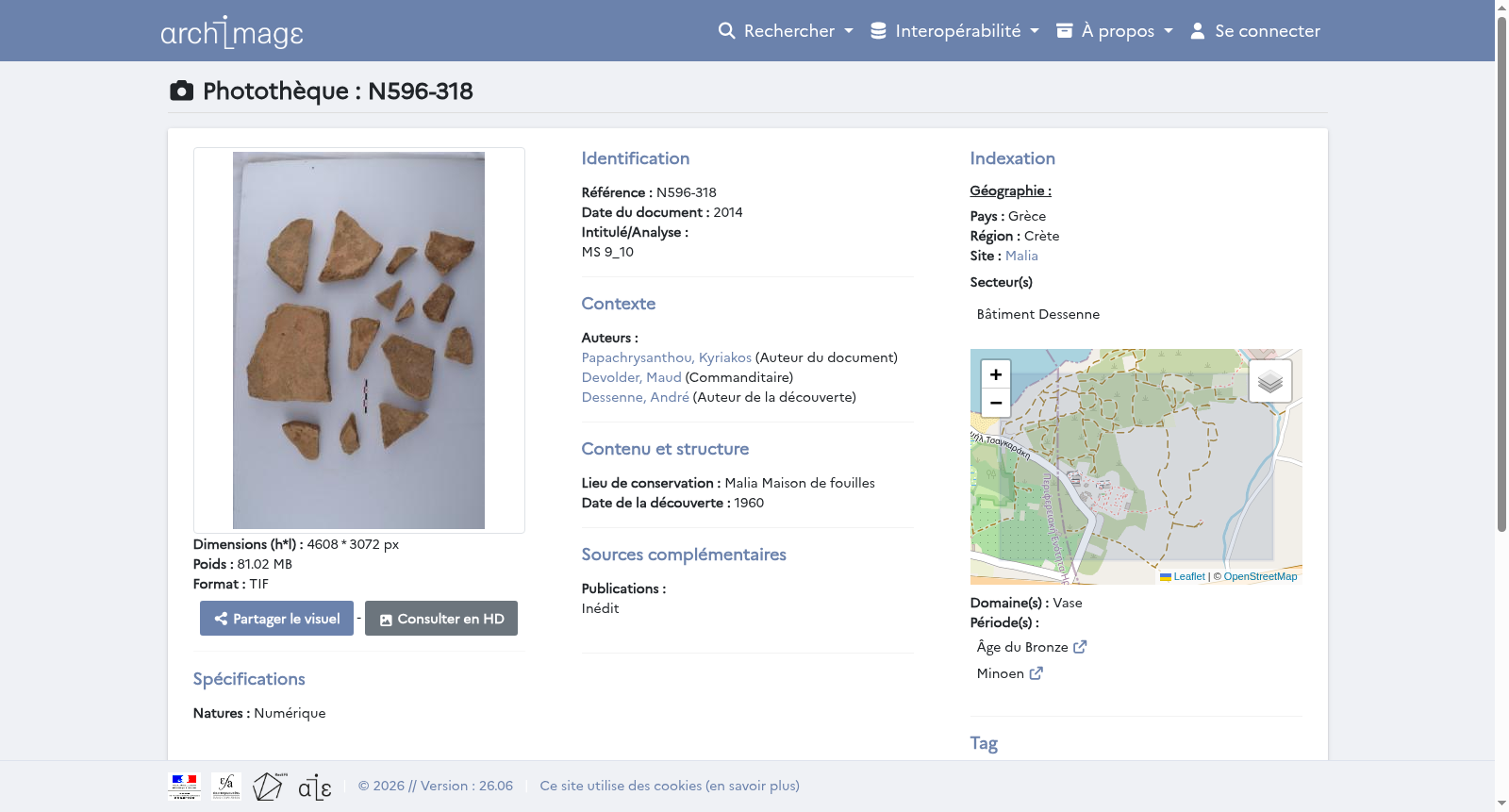
Task: Click Consulter en HD button
Action: [x=441, y=619]
